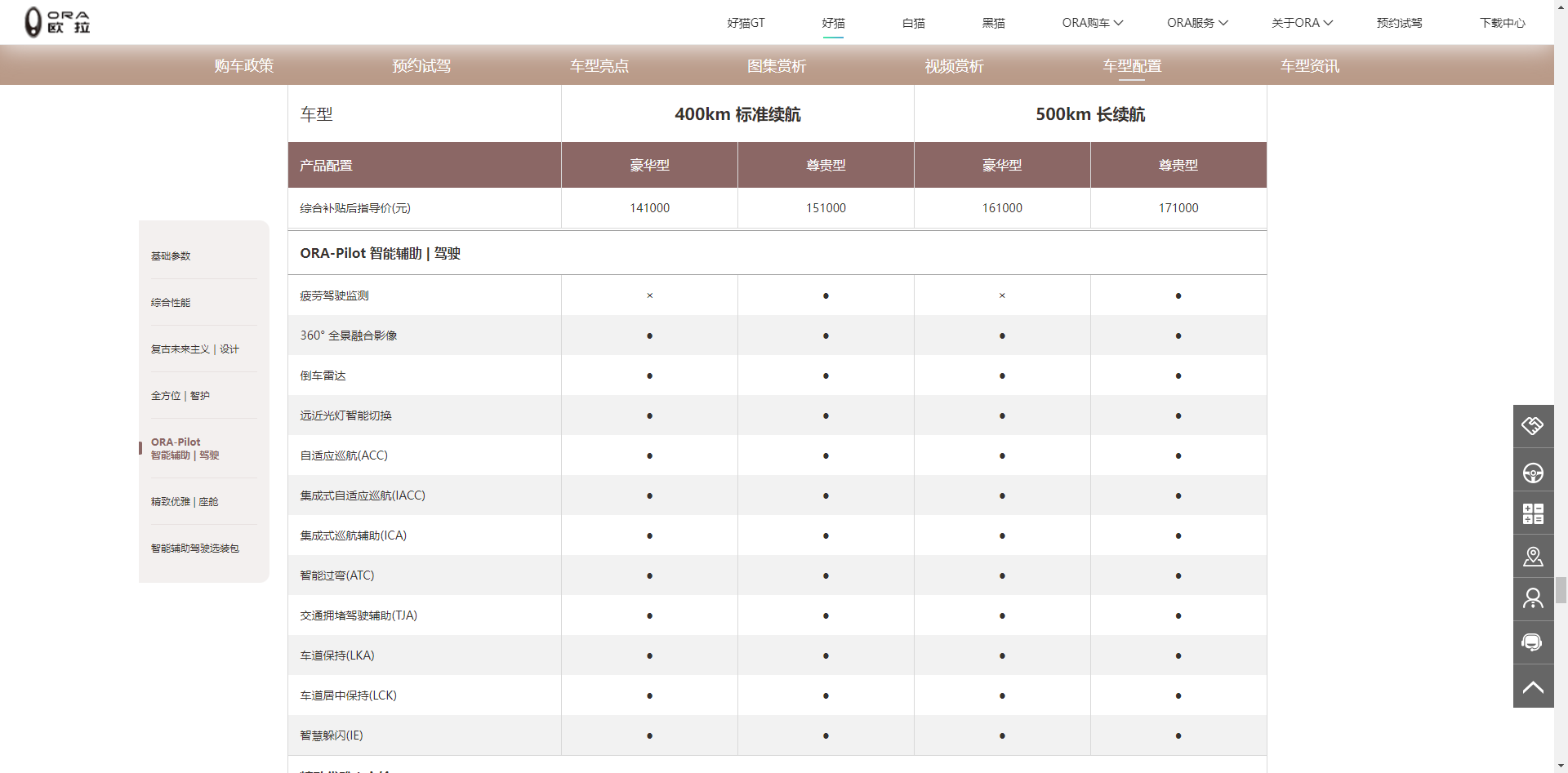Click the handshake icon in floating sidebar
The width and height of the screenshot is (1568, 773).
(1533, 426)
